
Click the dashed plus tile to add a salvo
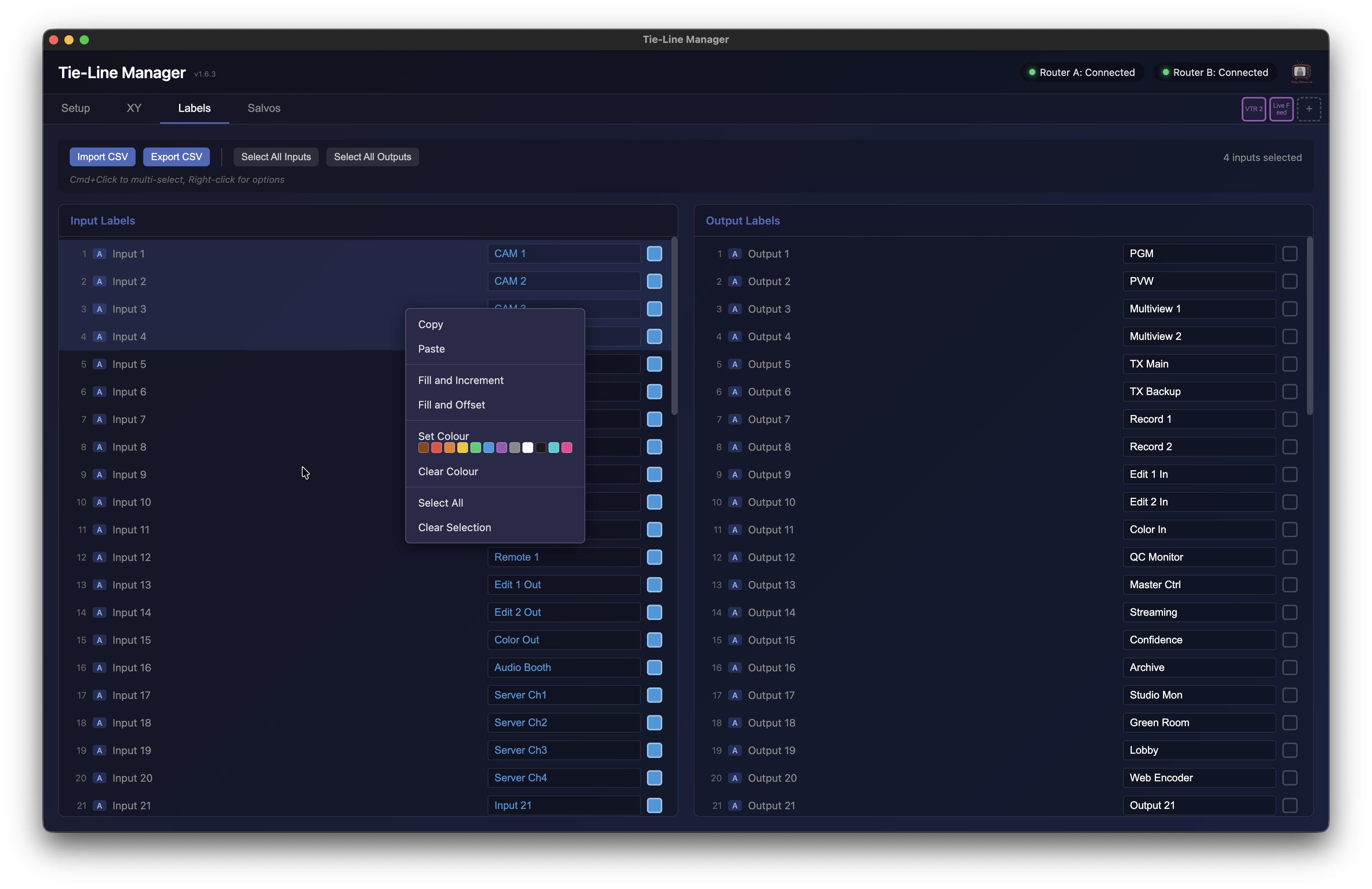1309,108
